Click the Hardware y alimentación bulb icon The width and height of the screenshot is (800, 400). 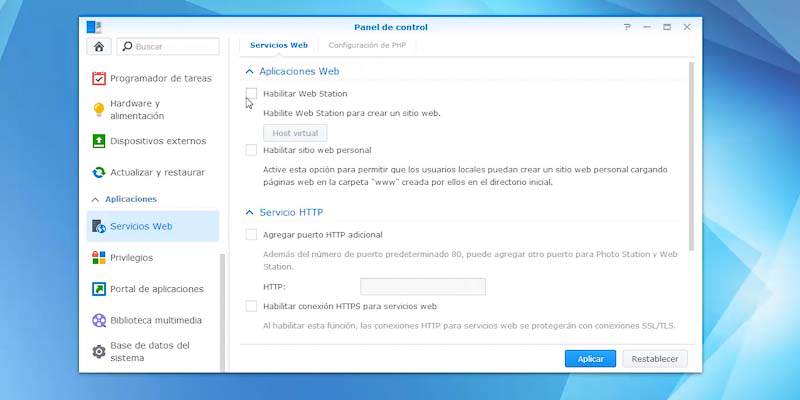click(x=98, y=109)
